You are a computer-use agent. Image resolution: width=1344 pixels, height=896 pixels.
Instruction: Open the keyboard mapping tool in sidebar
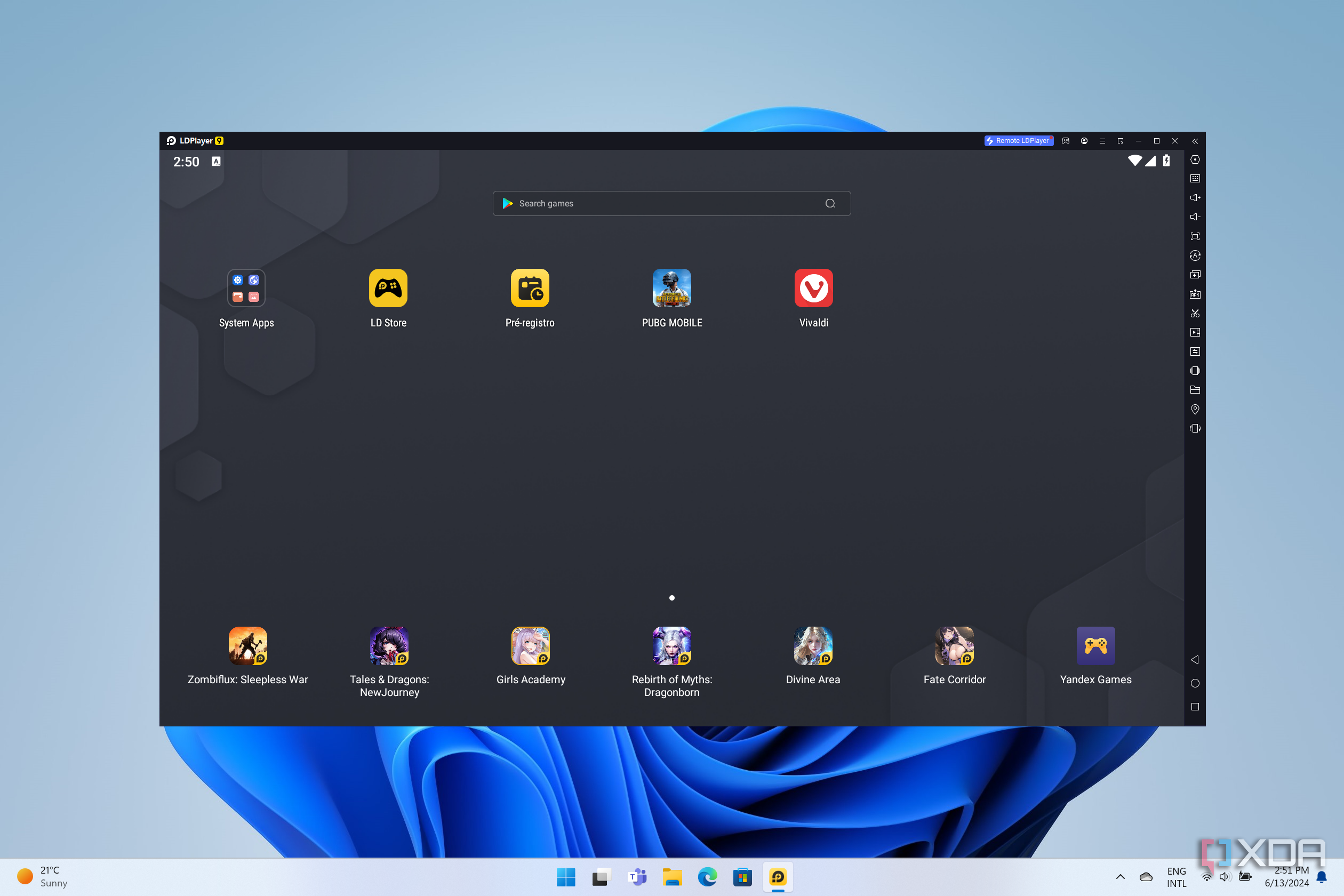(x=1194, y=178)
